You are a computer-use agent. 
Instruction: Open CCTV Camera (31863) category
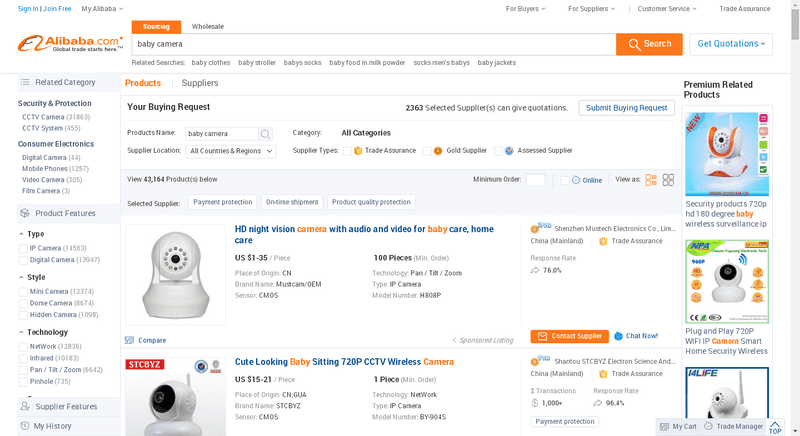[56, 117]
